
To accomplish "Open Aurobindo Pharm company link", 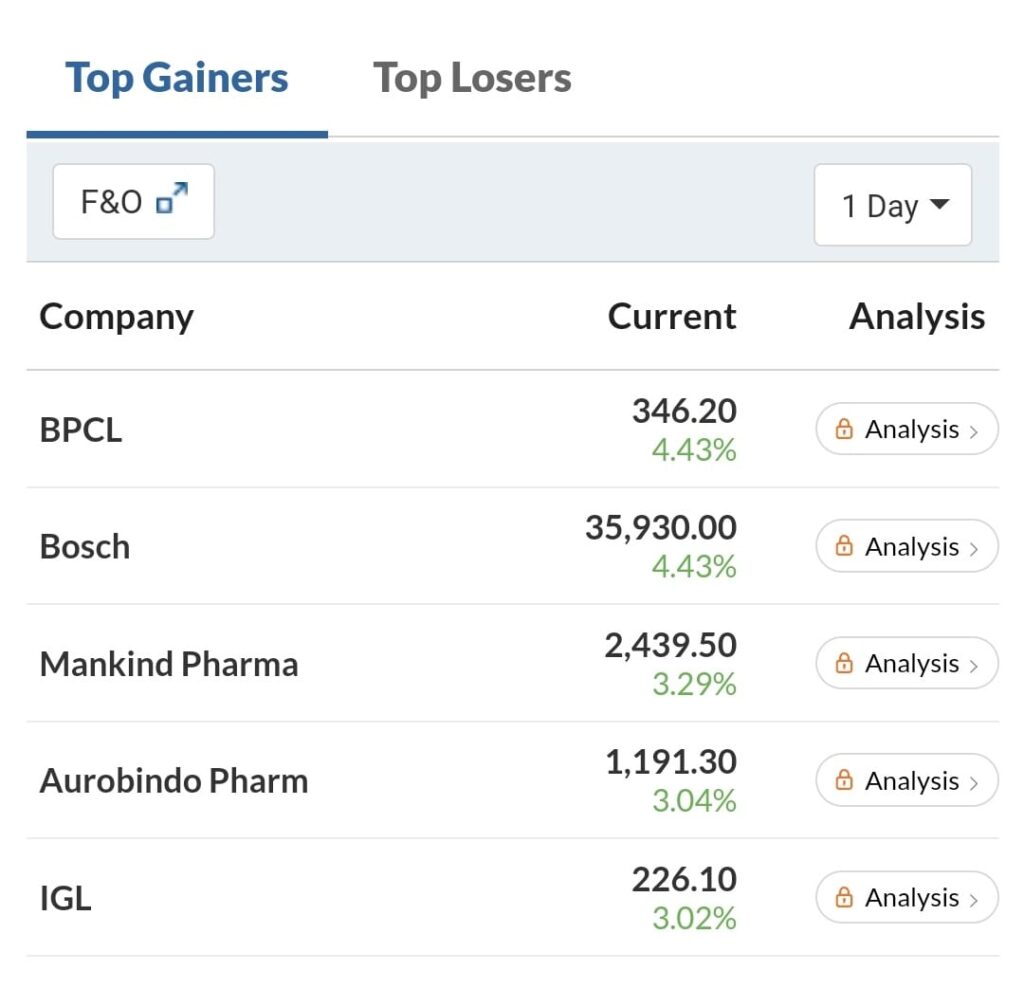I will [x=174, y=781].
